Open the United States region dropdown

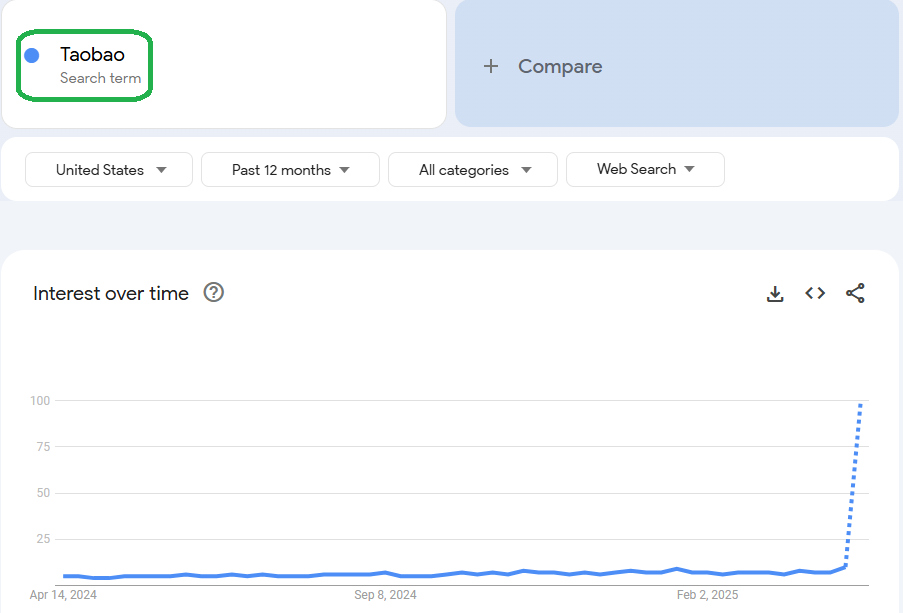pyautogui.click(x=109, y=169)
